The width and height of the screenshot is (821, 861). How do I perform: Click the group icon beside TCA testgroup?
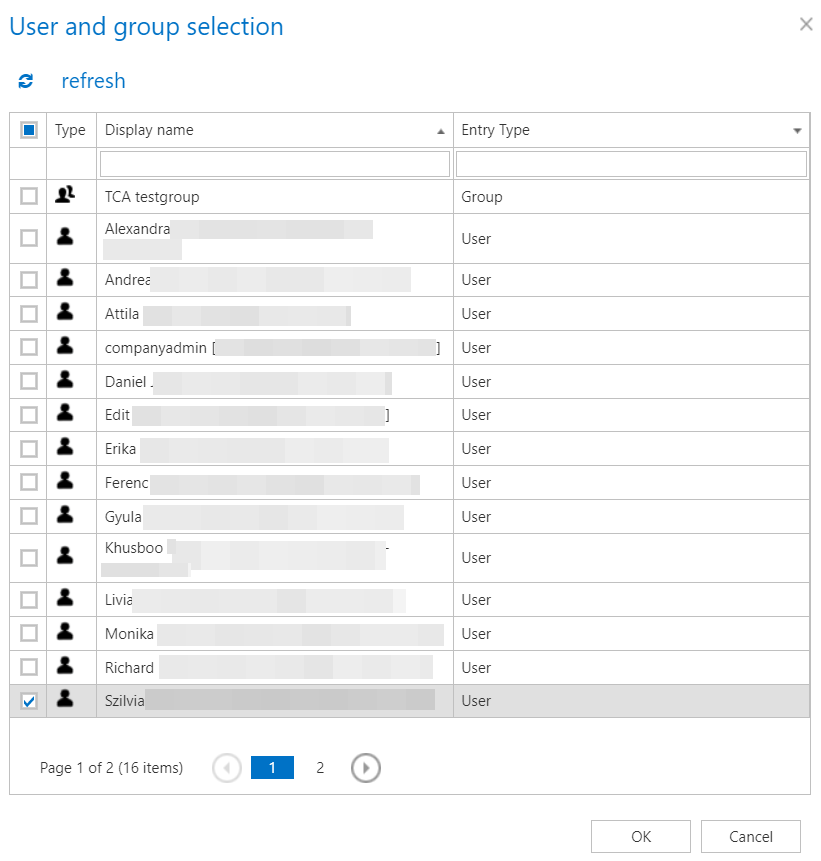(65, 196)
